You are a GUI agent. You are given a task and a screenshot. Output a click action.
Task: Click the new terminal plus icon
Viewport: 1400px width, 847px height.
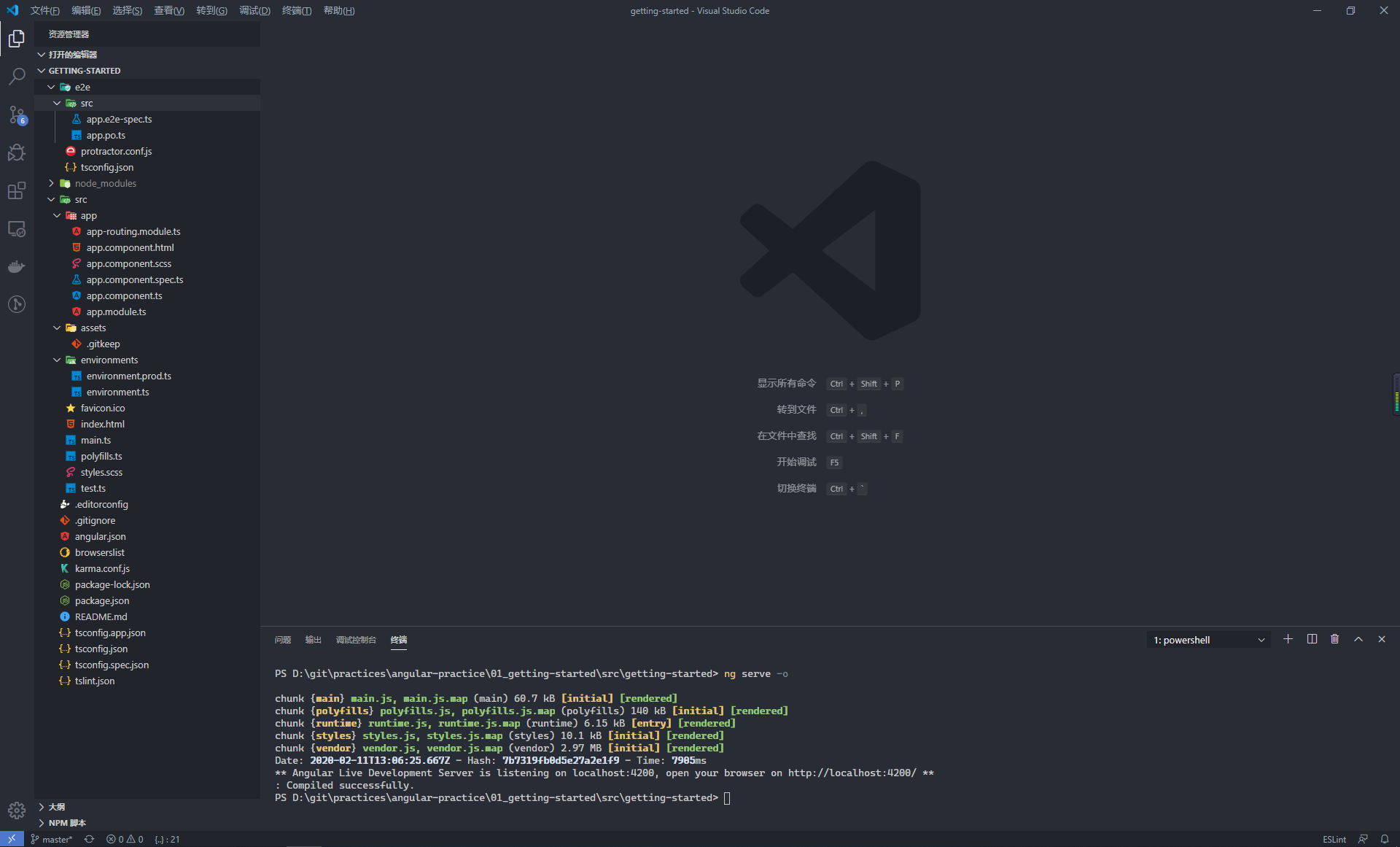coord(1288,639)
